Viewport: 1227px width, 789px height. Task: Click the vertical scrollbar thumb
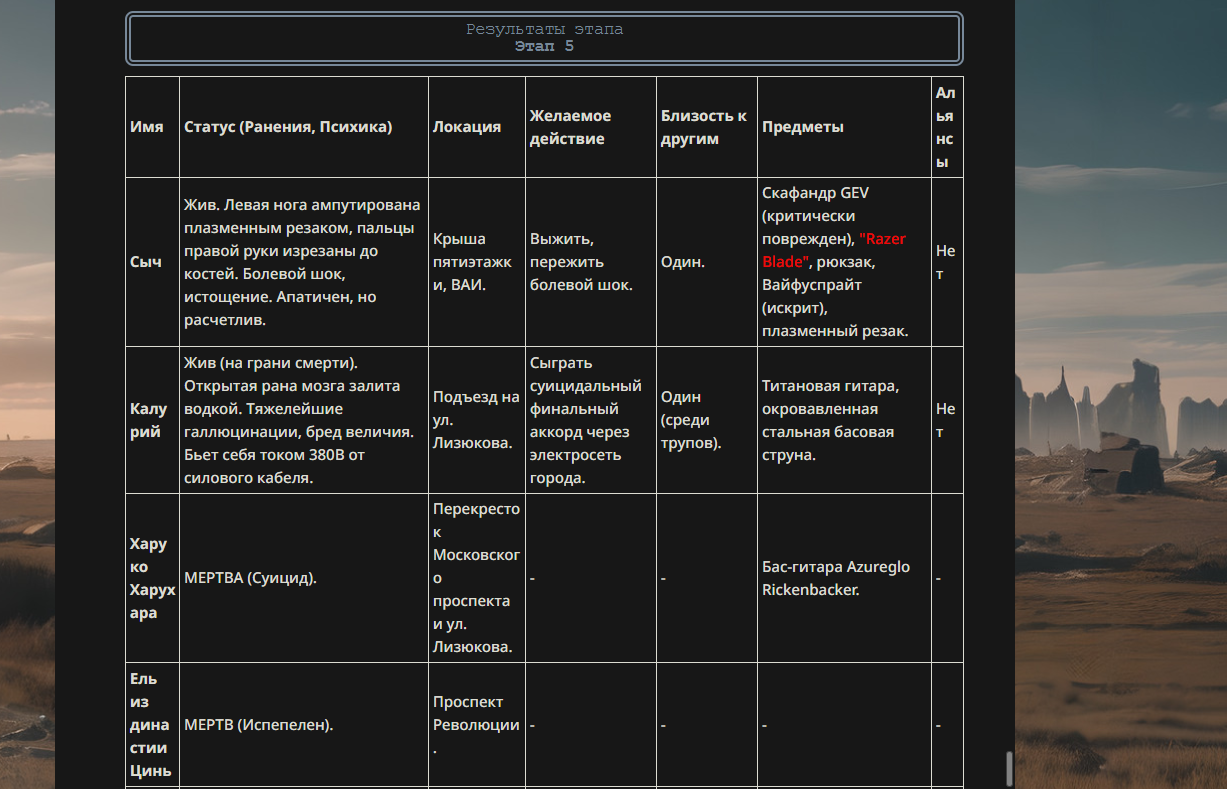click(x=1009, y=768)
